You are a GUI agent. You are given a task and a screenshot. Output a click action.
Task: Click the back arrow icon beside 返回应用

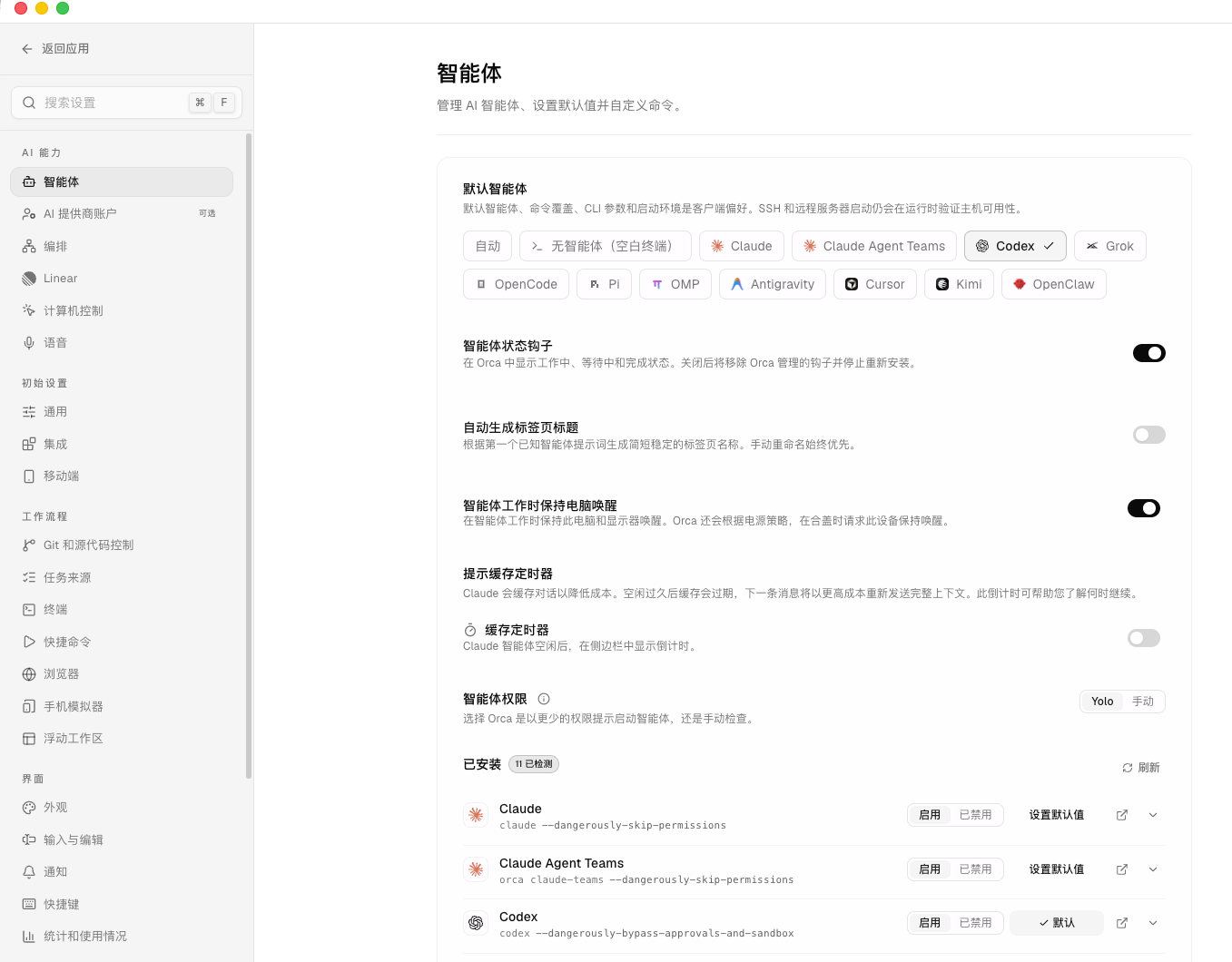(27, 49)
